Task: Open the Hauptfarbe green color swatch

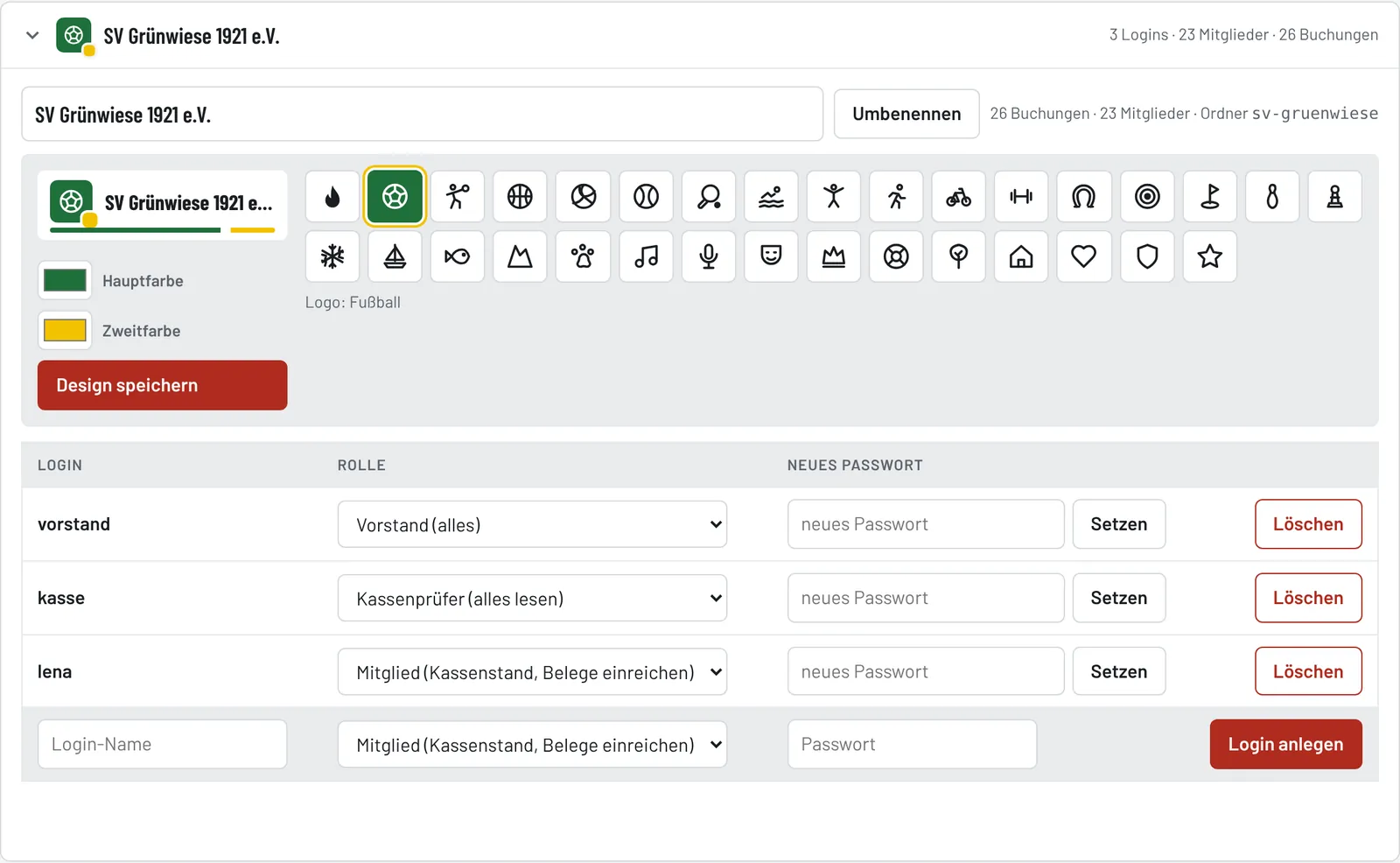Action: [65, 280]
